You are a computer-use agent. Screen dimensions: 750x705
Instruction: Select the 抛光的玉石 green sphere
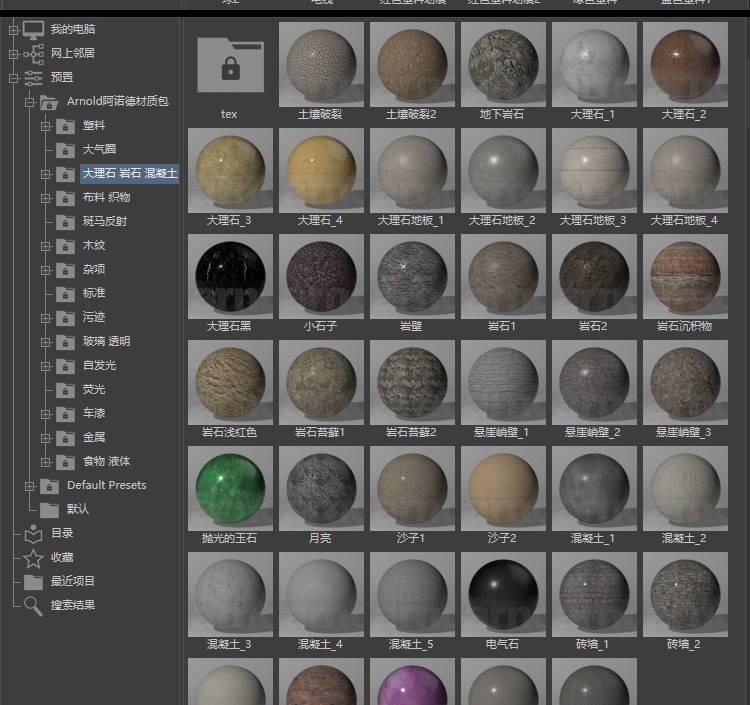230,488
